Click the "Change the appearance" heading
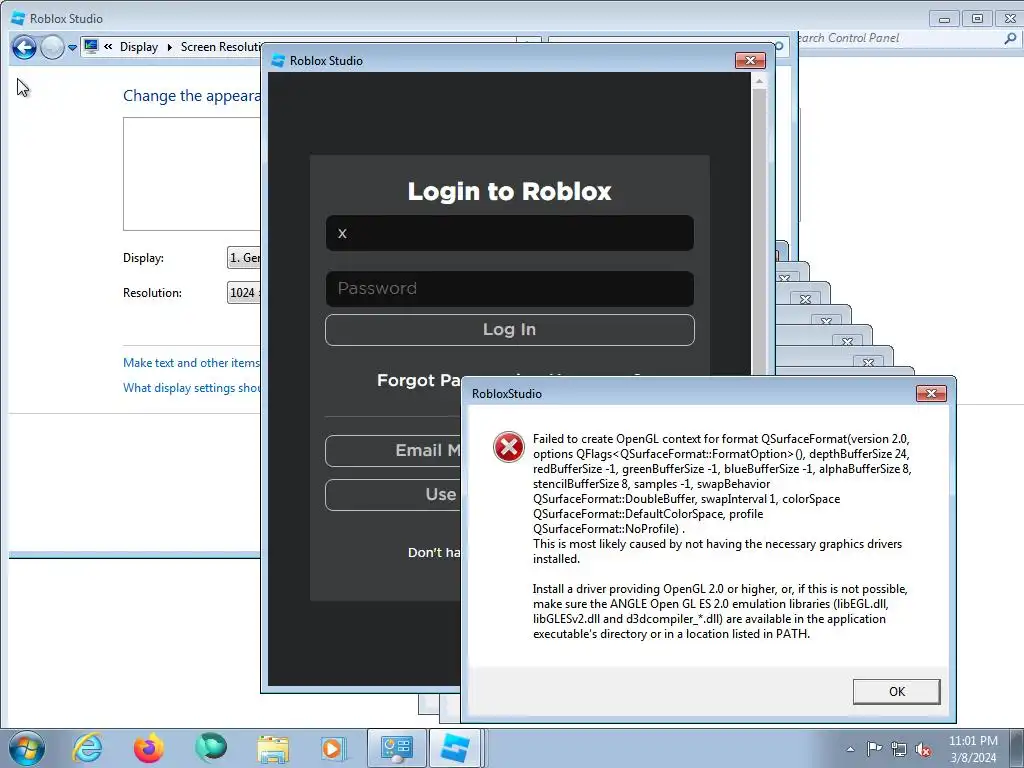Screen dimensions: 1024x768 [191, 95]
